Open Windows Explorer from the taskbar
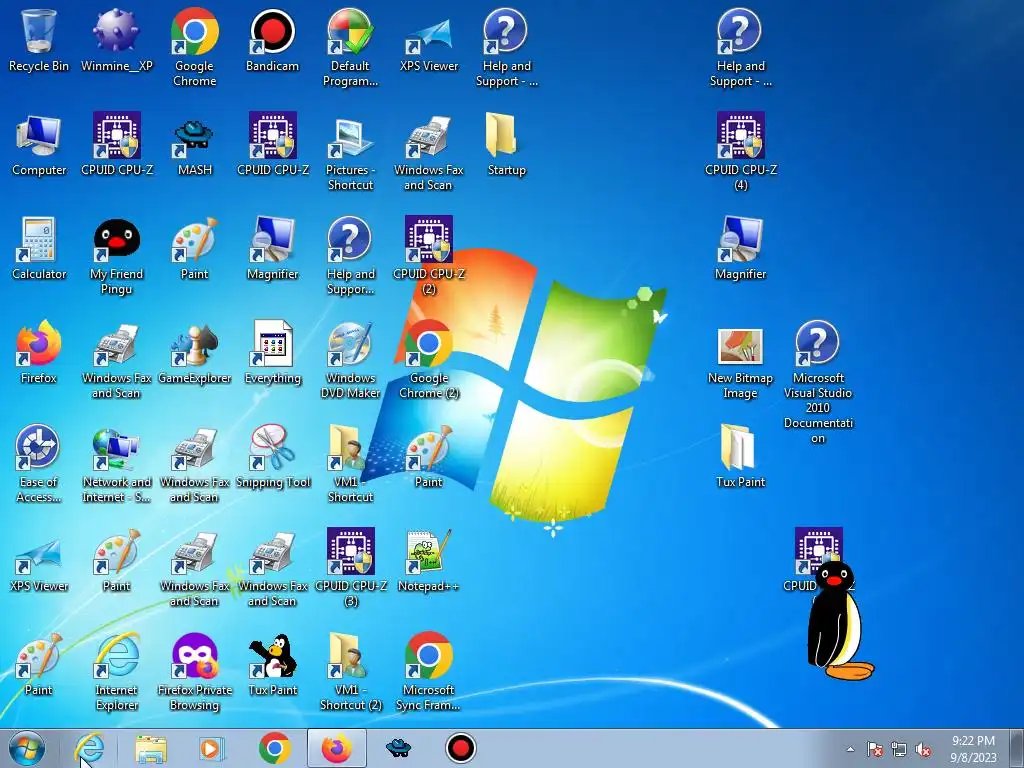 [151, 748]
